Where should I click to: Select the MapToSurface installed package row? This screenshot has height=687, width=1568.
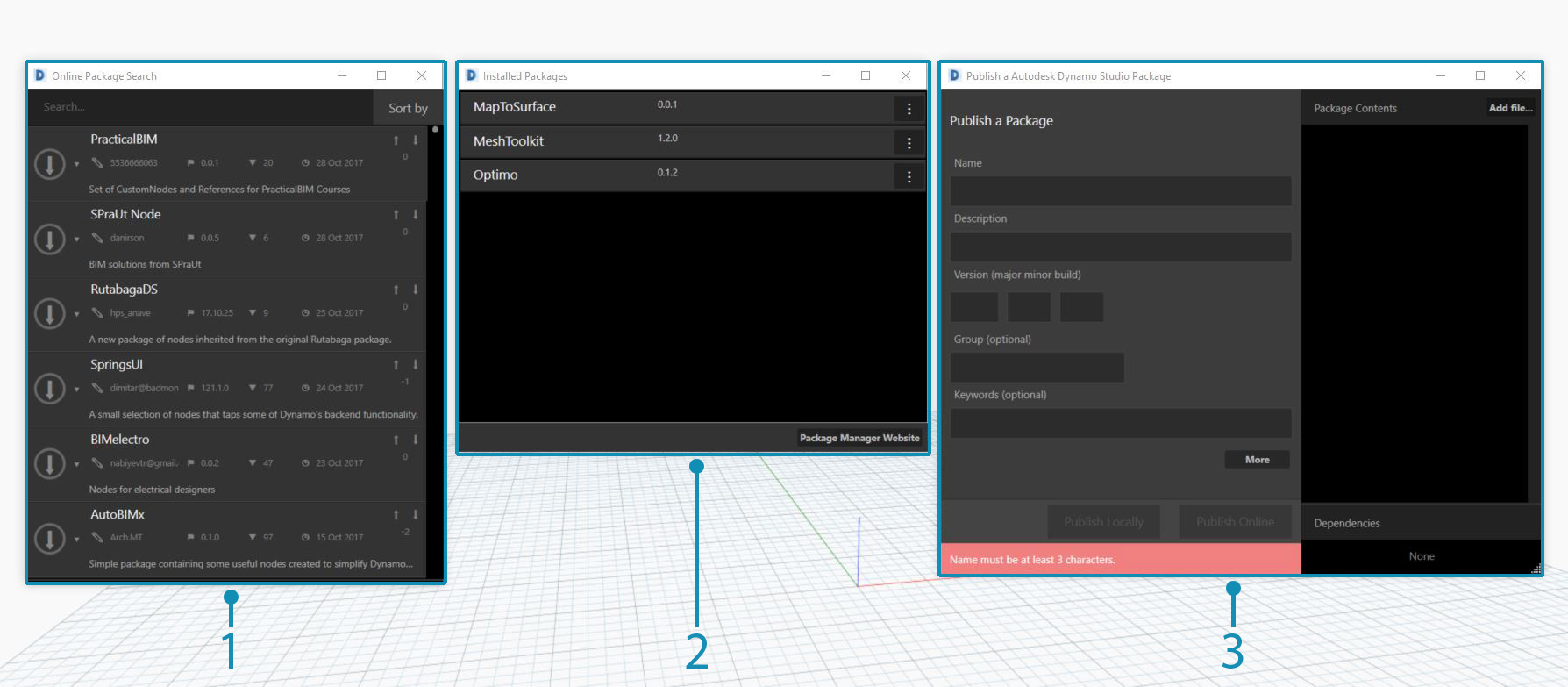693,108
